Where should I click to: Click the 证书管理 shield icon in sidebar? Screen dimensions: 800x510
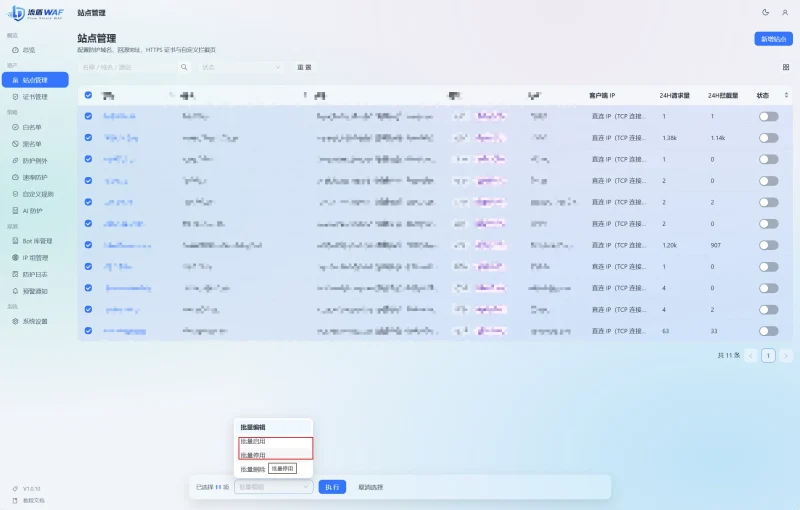(15, 97)
